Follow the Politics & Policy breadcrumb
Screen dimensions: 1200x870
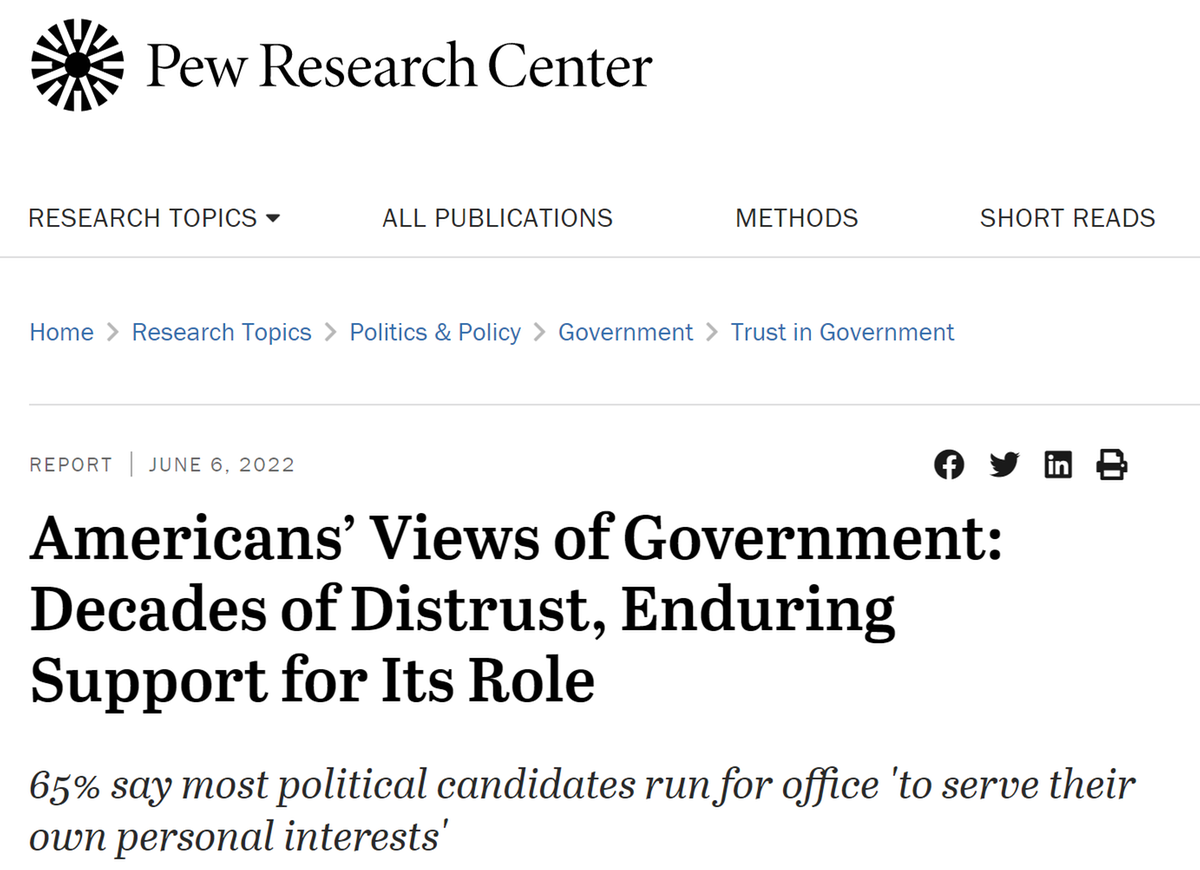pyautogui.click(x=435, y=332)
